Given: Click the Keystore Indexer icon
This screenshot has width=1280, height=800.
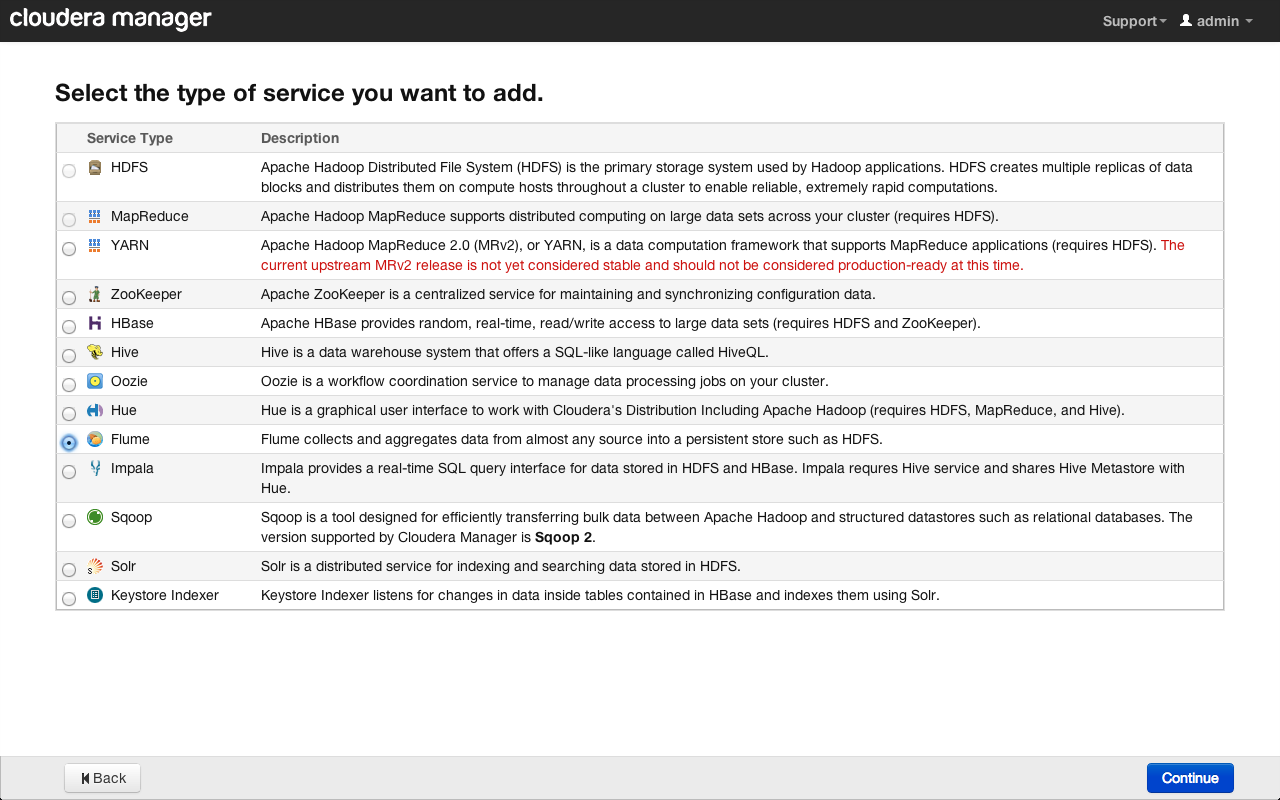Looking at the screenshot, I should click(95, 595).
